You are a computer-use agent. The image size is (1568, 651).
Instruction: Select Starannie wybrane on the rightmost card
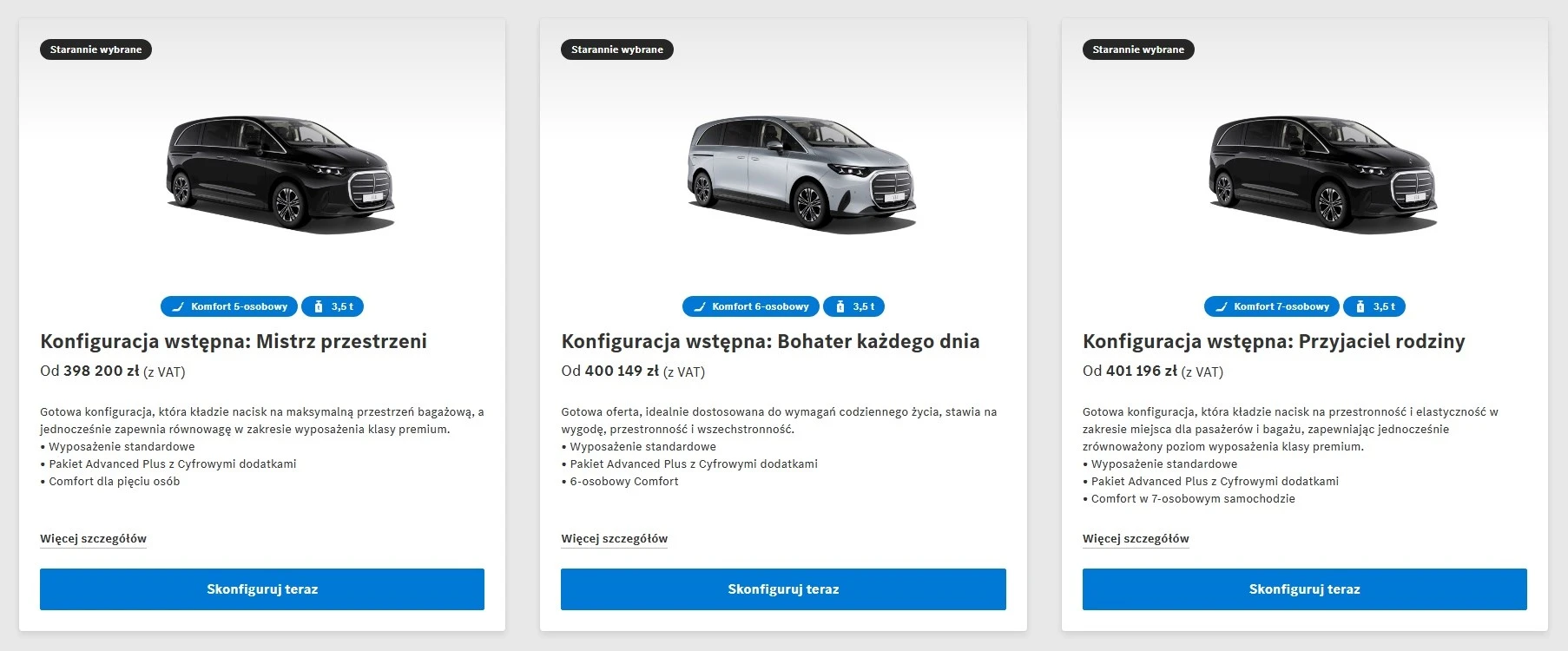coord(1138,49)
